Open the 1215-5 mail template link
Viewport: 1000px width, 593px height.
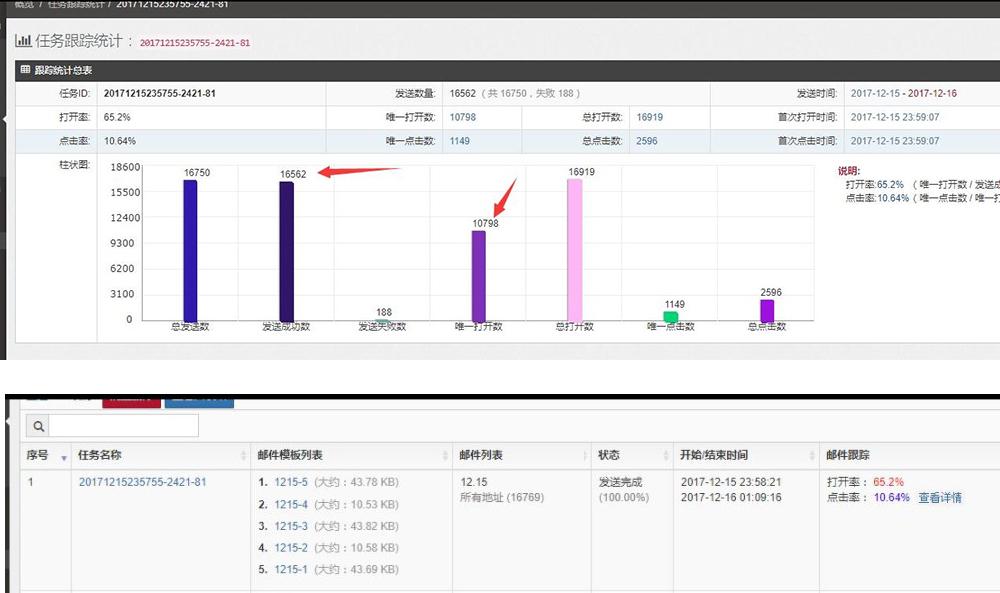tap(291, 482)
